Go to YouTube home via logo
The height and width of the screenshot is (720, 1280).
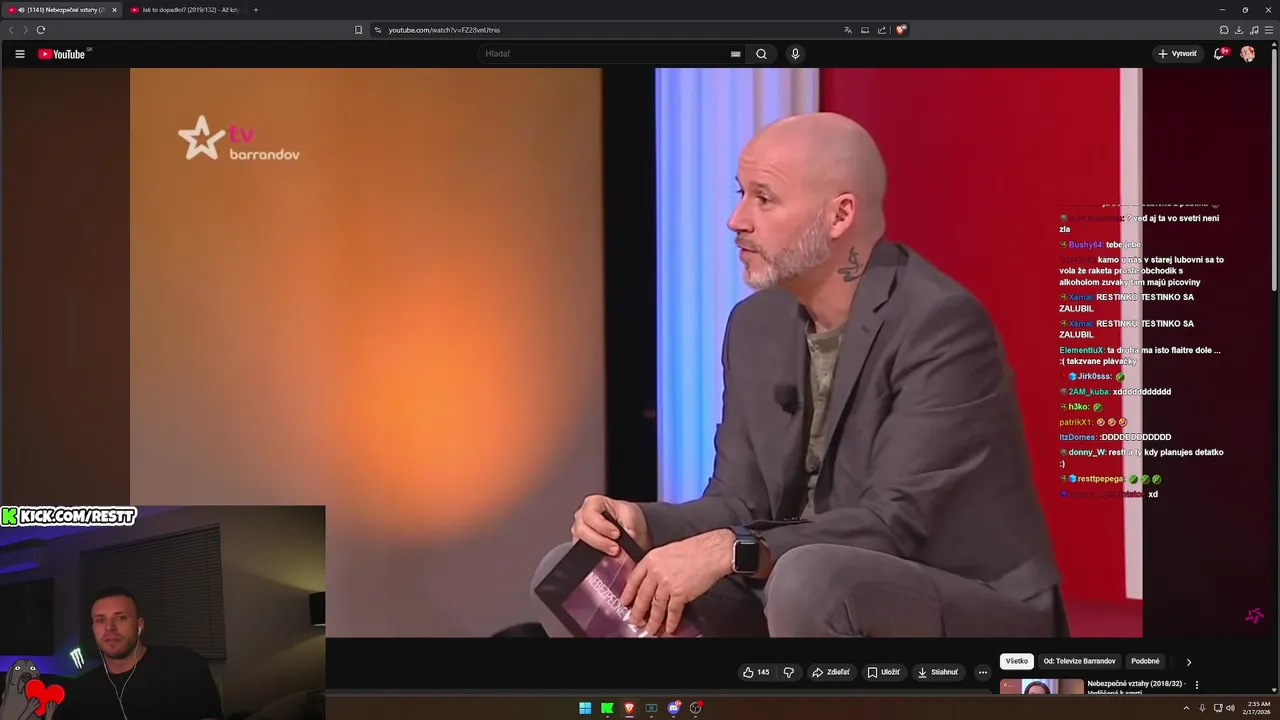[x=61, y=54]
